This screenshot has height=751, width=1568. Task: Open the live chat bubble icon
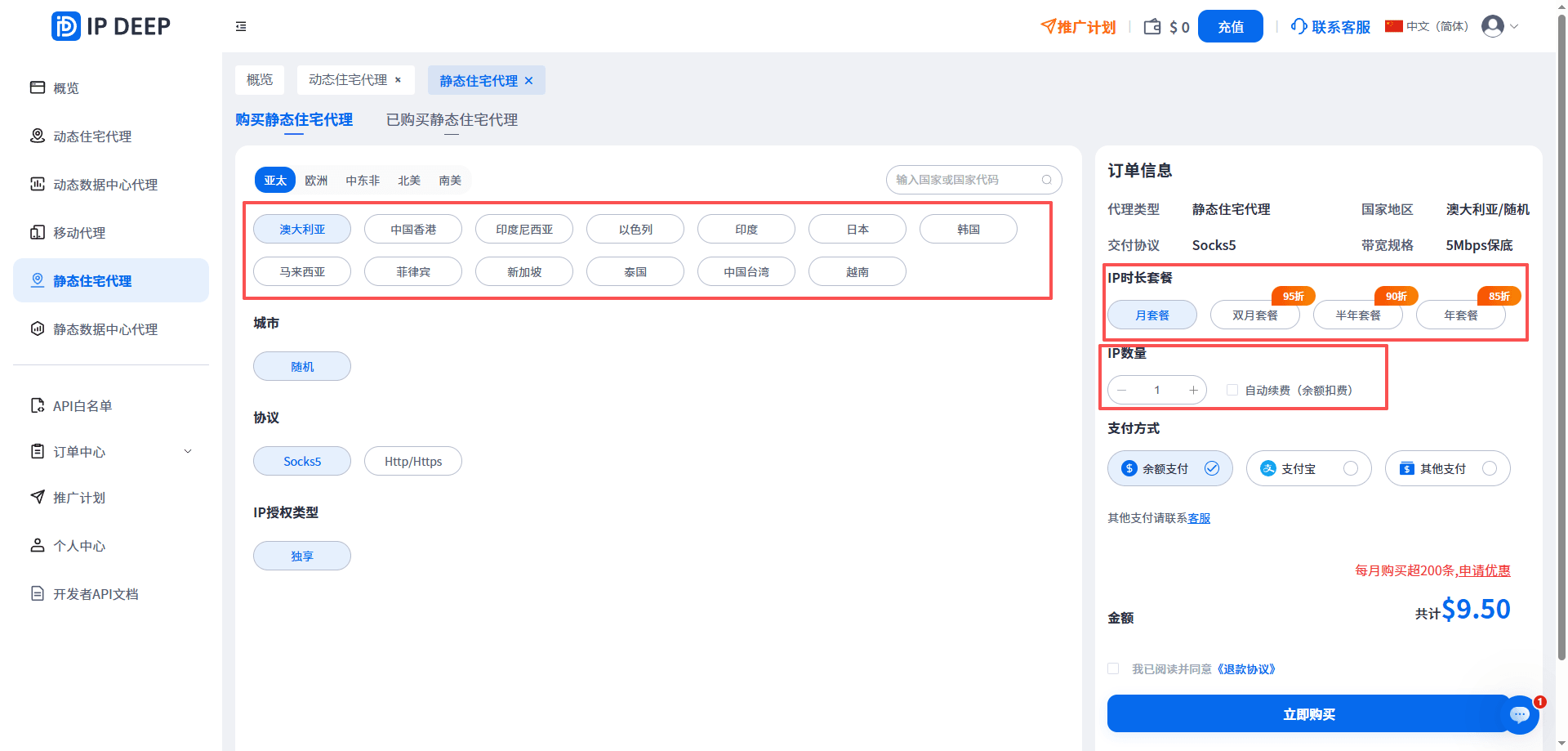tap(1519, 715)
